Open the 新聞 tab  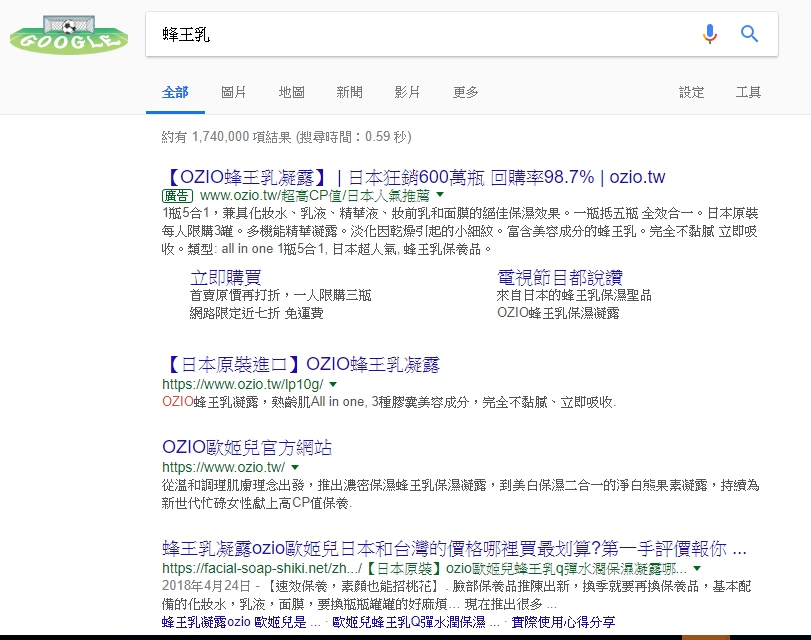point(349,92)
